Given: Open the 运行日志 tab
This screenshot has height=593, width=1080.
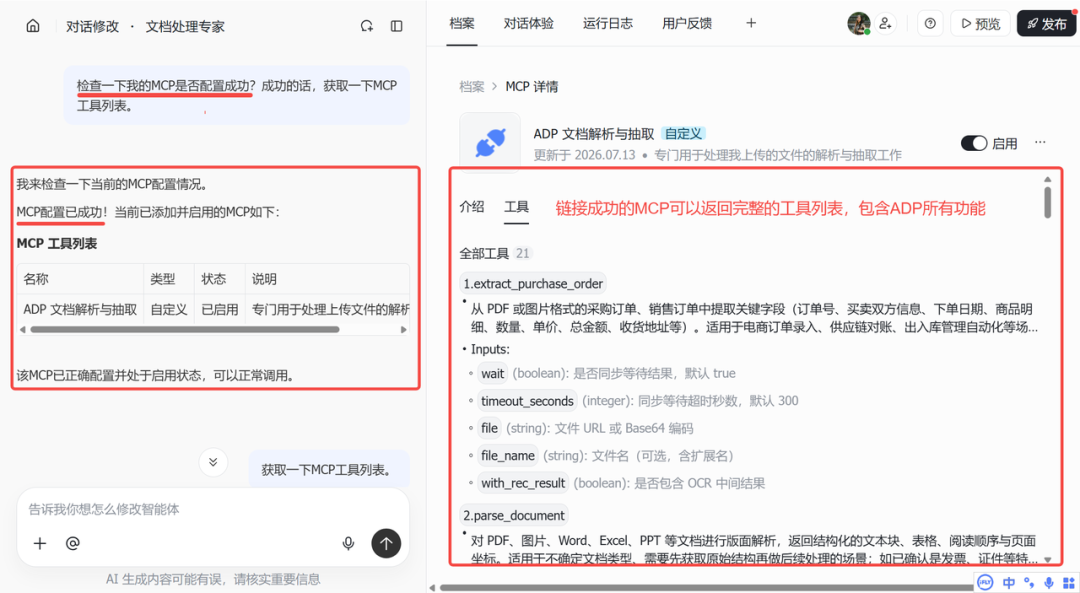Looking at the screenshot, I should pos(608,23).
